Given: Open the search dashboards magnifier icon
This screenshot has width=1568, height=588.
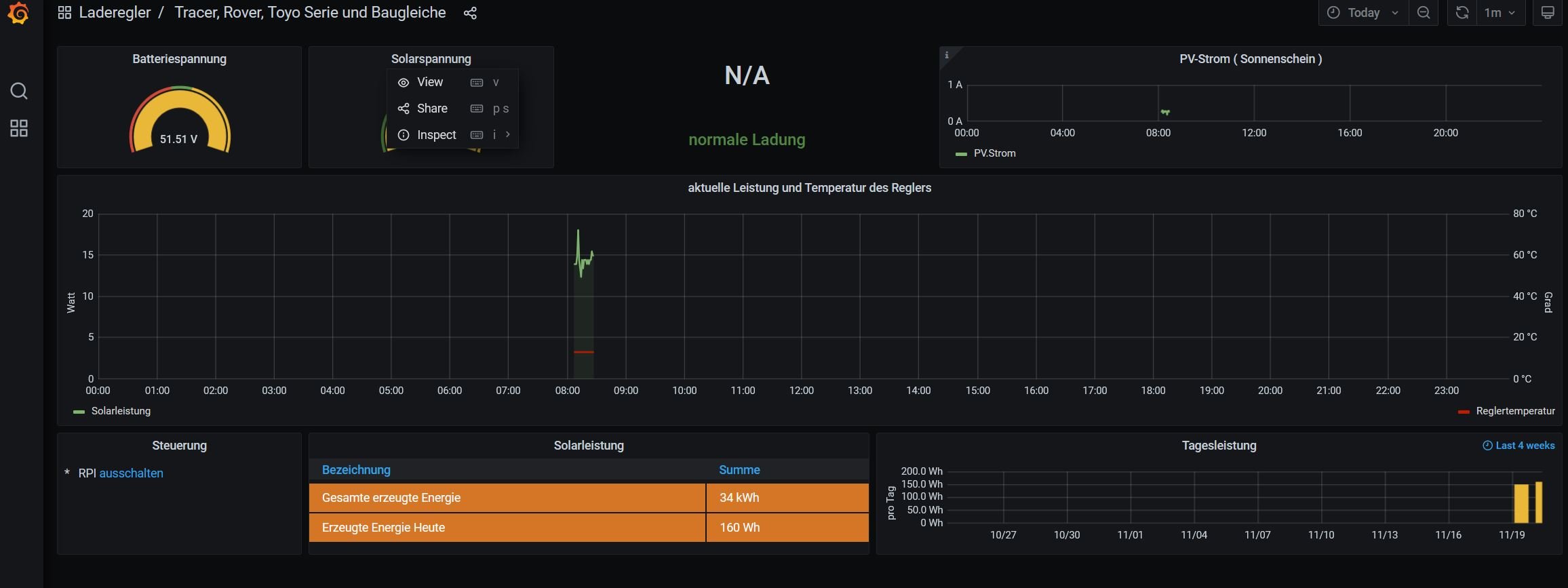Looking at the screenshot, I should pyautogui.click(x=19, y=91).
